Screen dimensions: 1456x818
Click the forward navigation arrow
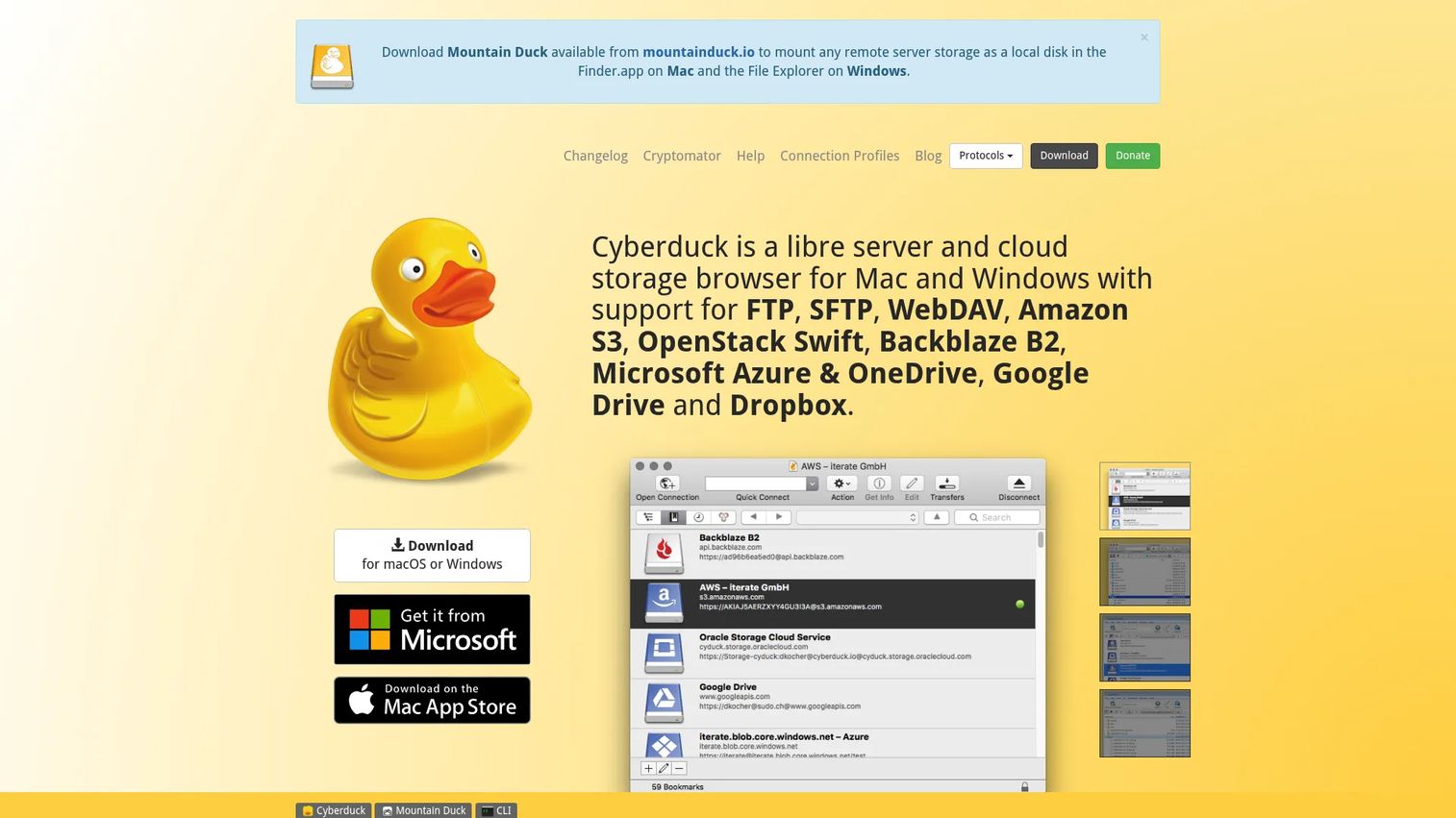(779, 517)
